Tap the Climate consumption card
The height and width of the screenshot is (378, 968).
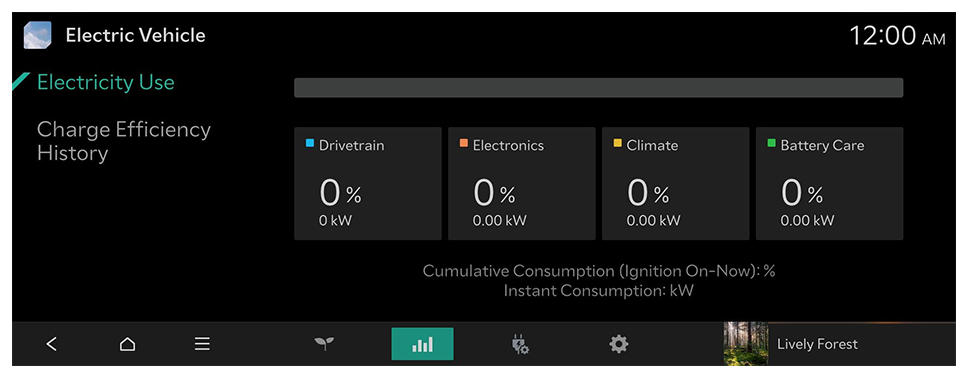[675, 183]
